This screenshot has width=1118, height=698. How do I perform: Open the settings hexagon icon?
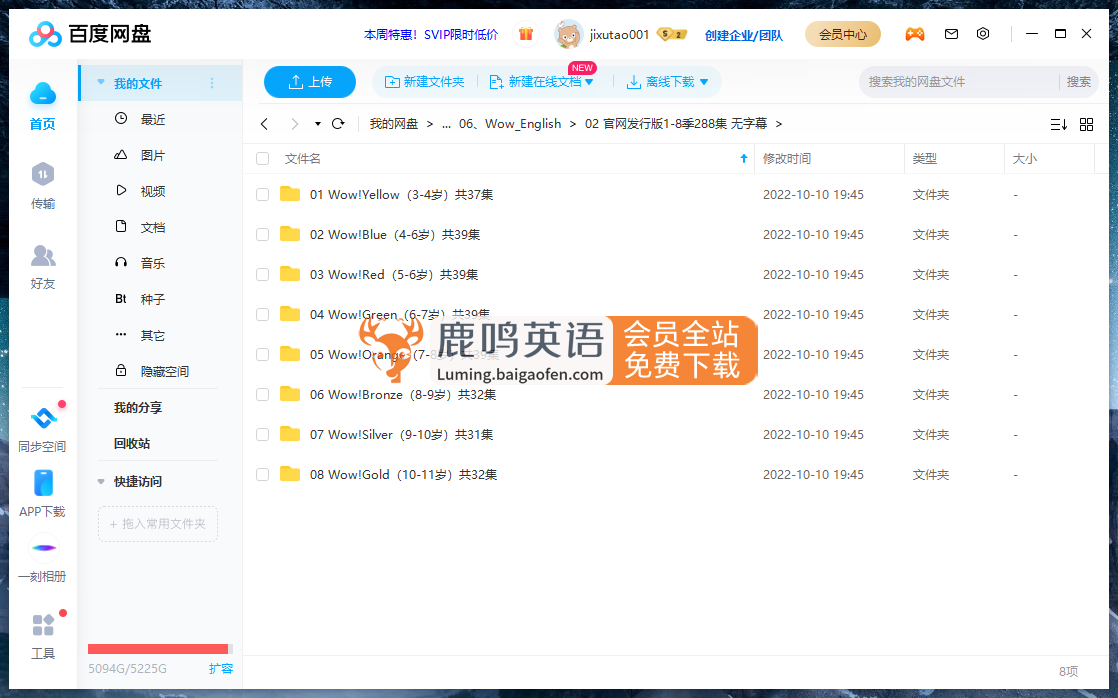[x=983, y=34]
